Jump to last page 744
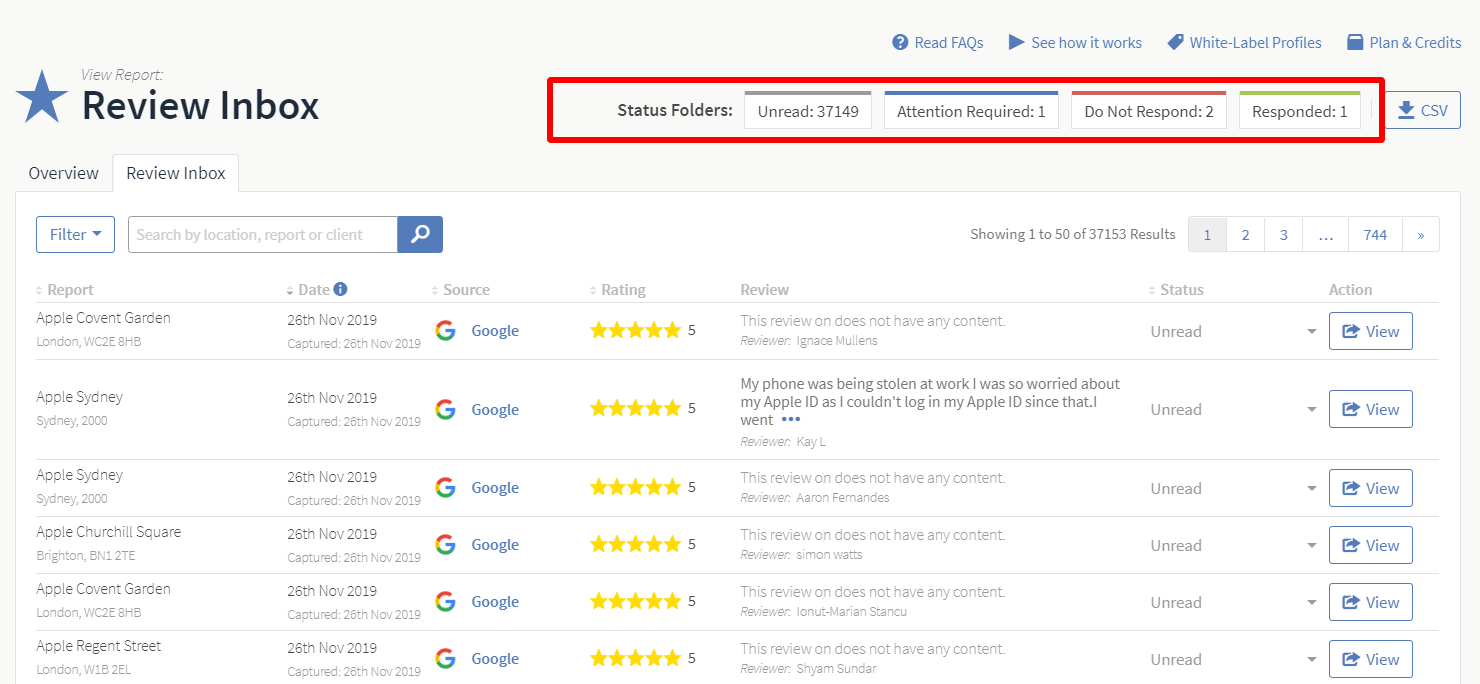This screenshot has height=684, width=1480. [x=1375, y=234]
